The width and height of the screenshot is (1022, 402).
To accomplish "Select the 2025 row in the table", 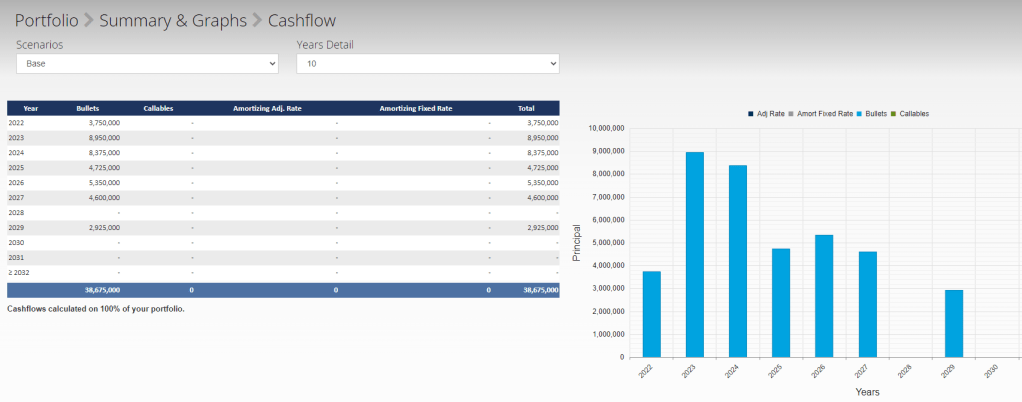I will click(x=283, y=168).
